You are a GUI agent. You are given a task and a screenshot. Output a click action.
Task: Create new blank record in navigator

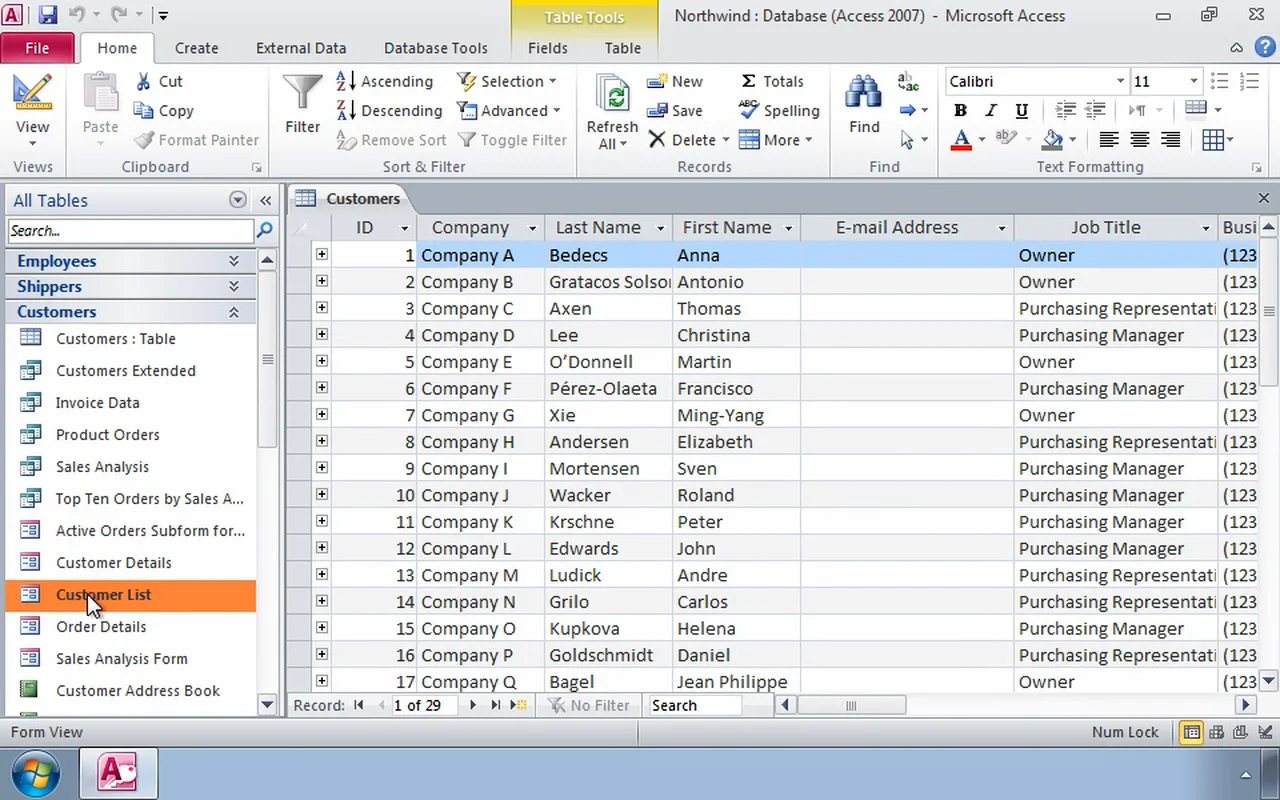click(x=518, y=705)
